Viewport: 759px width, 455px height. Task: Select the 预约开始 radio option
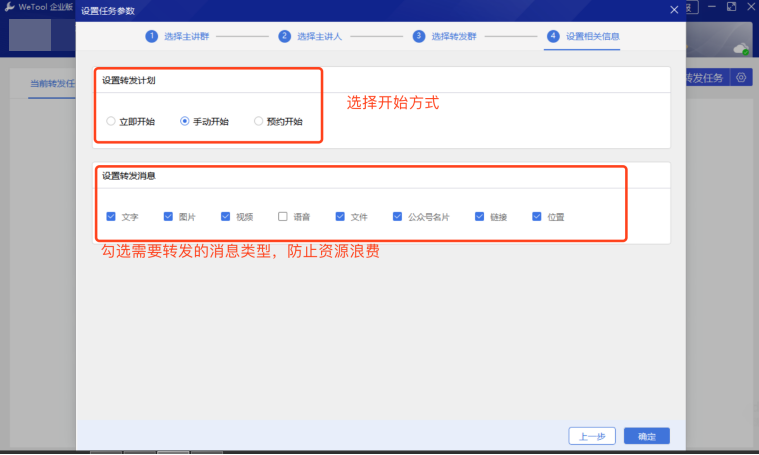(258, 121)
